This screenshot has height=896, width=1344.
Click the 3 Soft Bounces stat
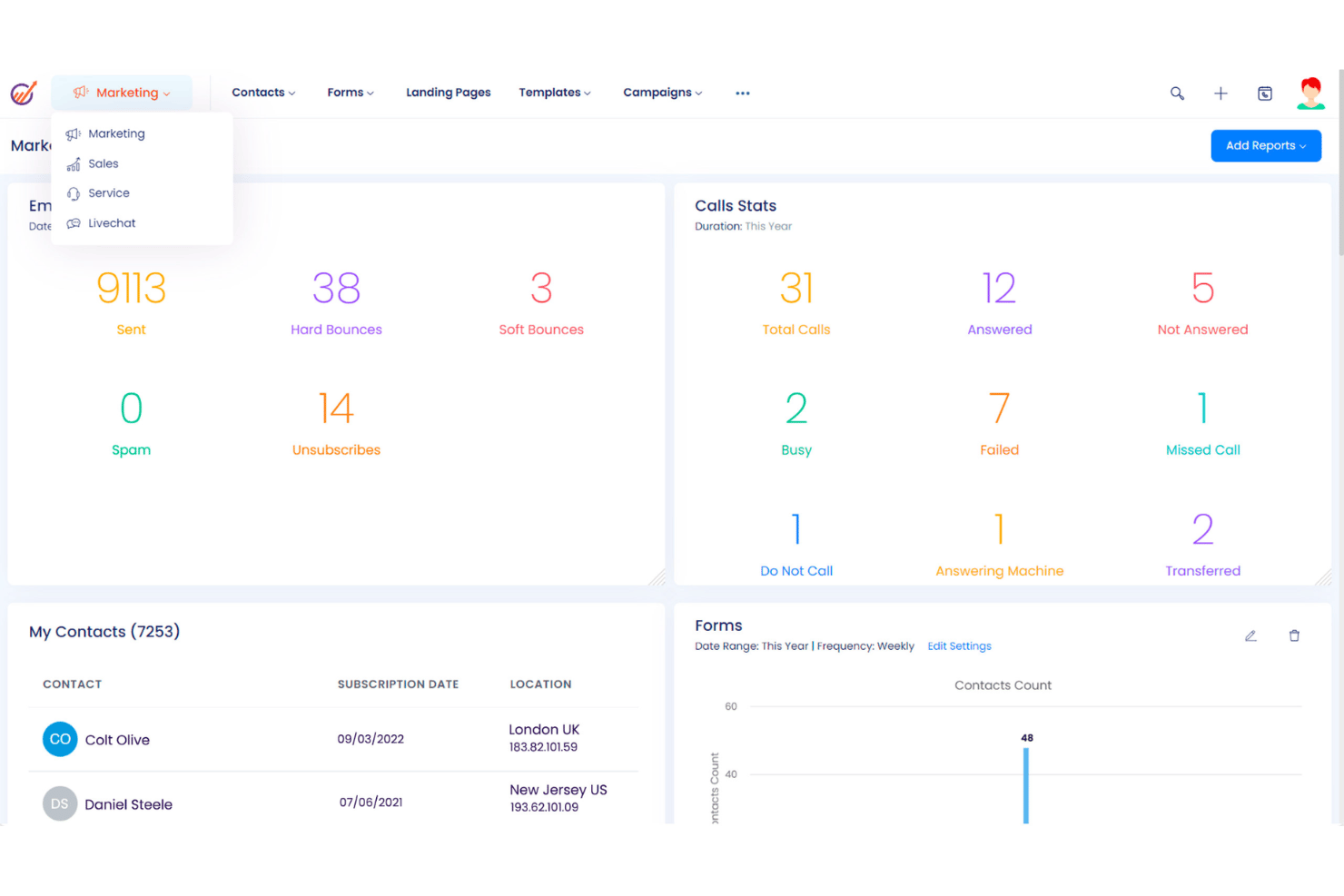[x=541, y=303]
